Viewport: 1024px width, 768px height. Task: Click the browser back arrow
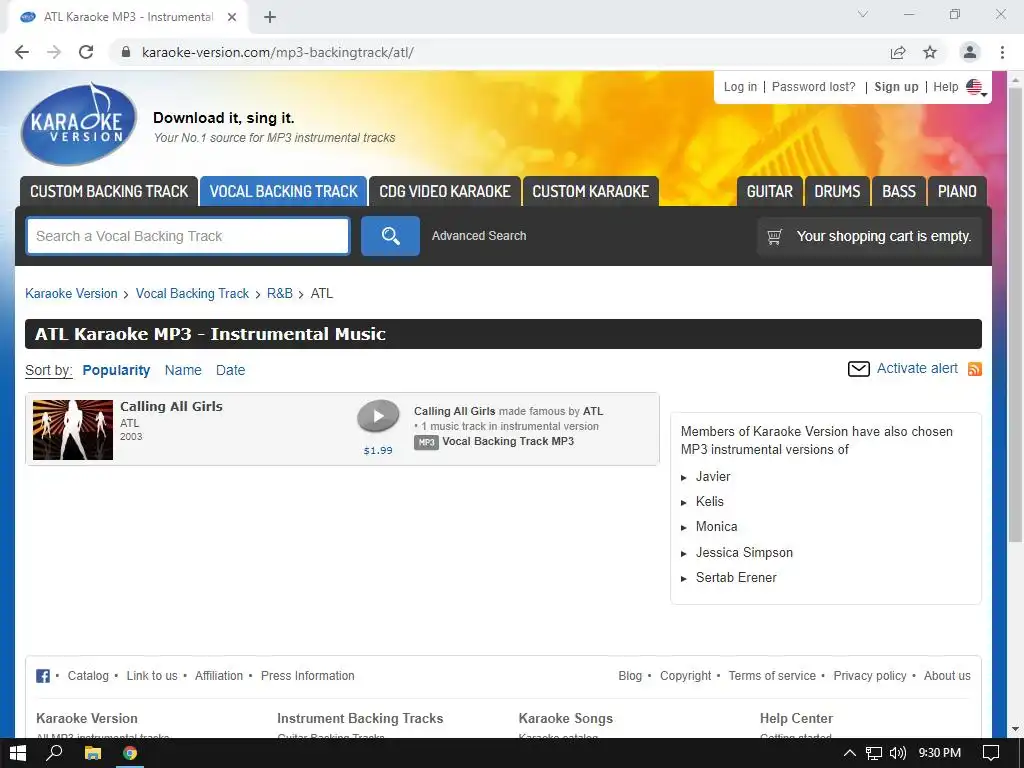22,52
